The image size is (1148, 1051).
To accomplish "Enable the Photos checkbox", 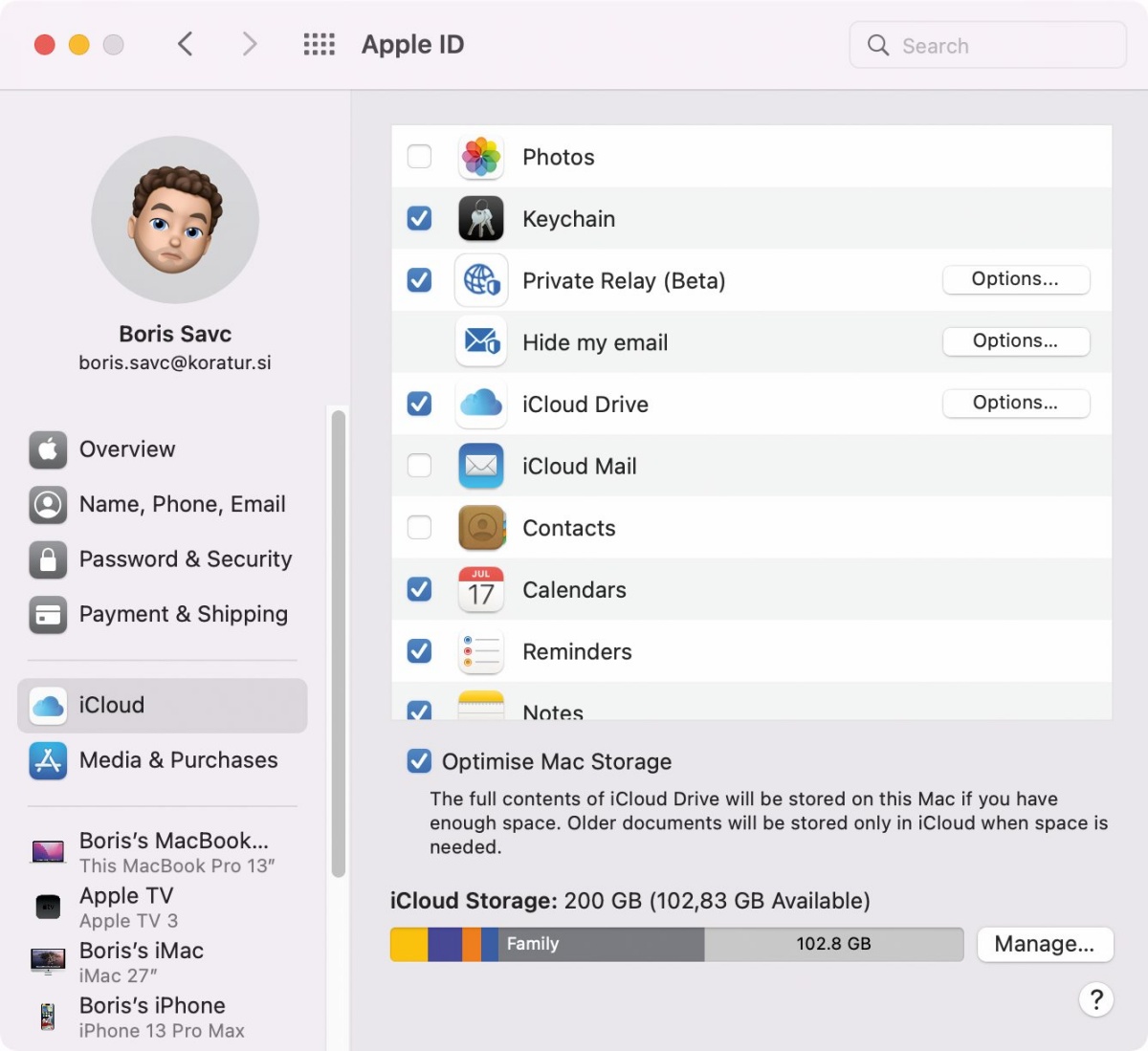I will [x=419, y=156].
